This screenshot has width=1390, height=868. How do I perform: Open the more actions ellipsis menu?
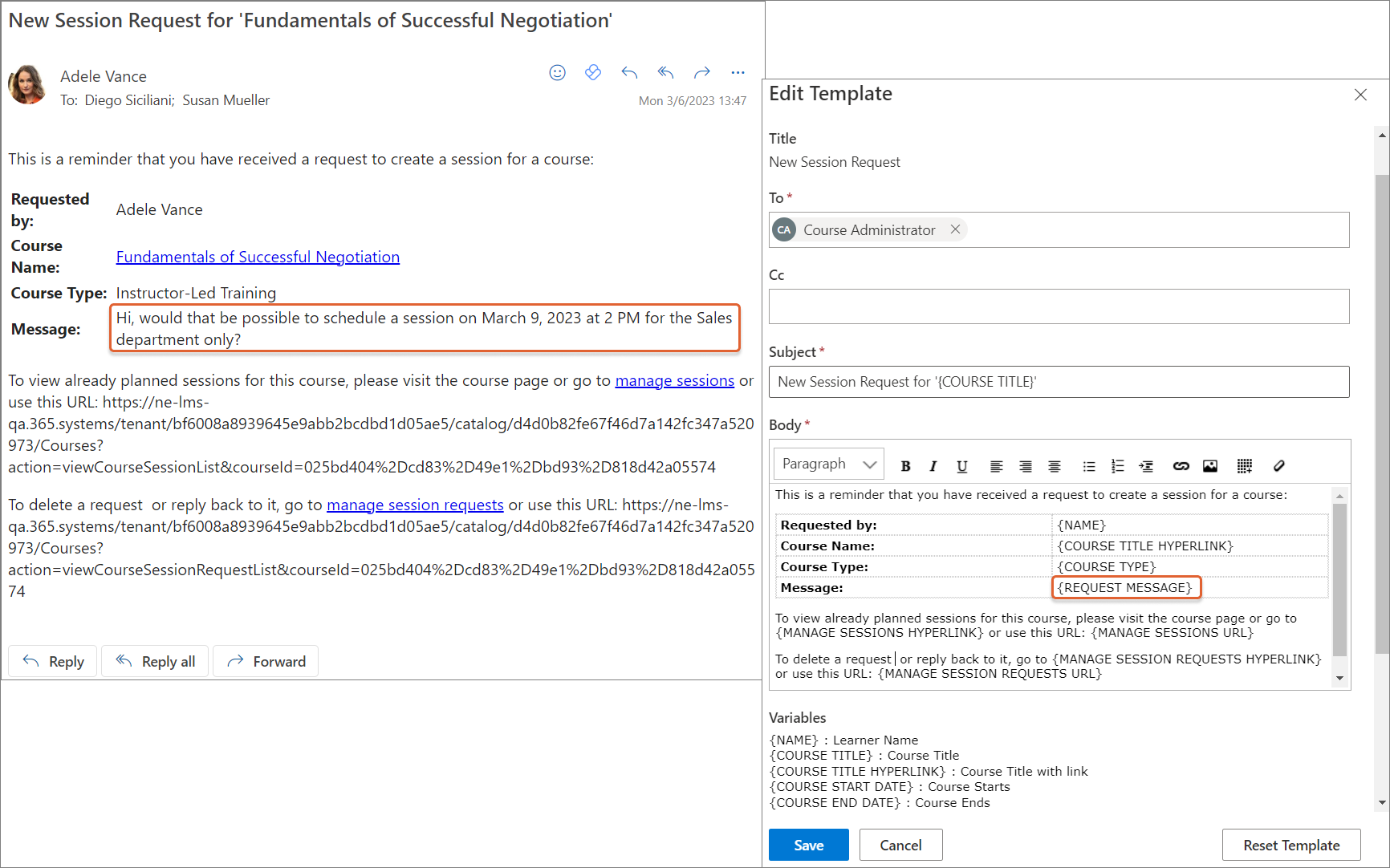(x=738, y=73)
